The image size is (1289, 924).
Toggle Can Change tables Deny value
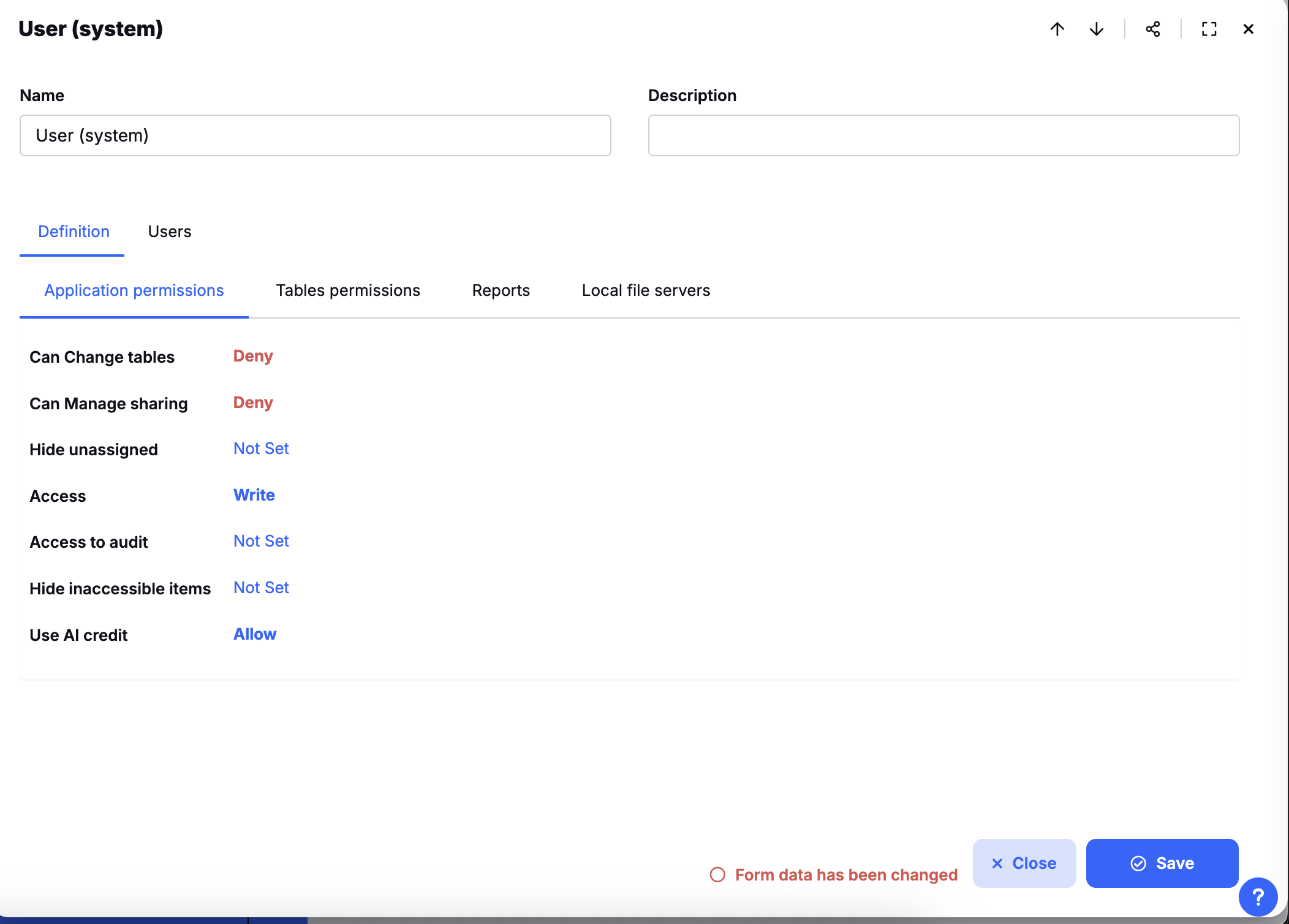(253, 356)
